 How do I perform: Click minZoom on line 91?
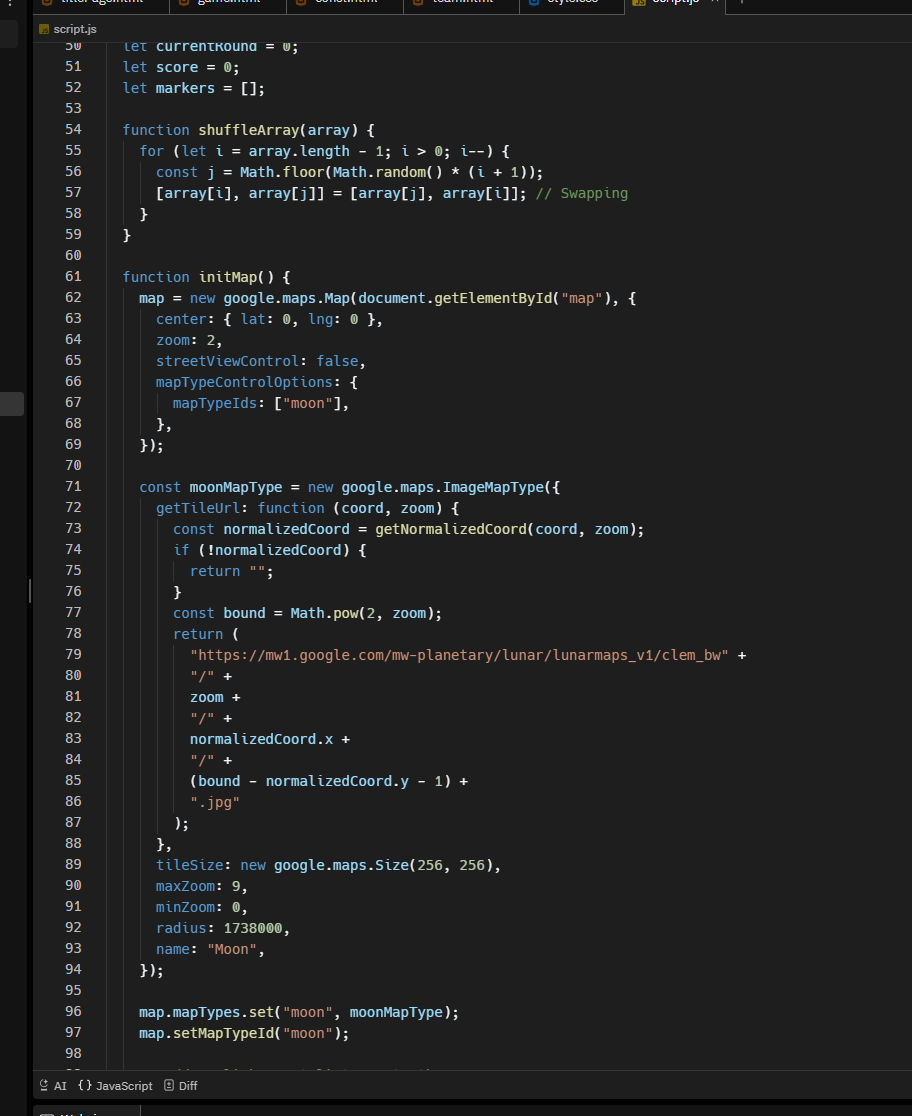pos(185,907)
